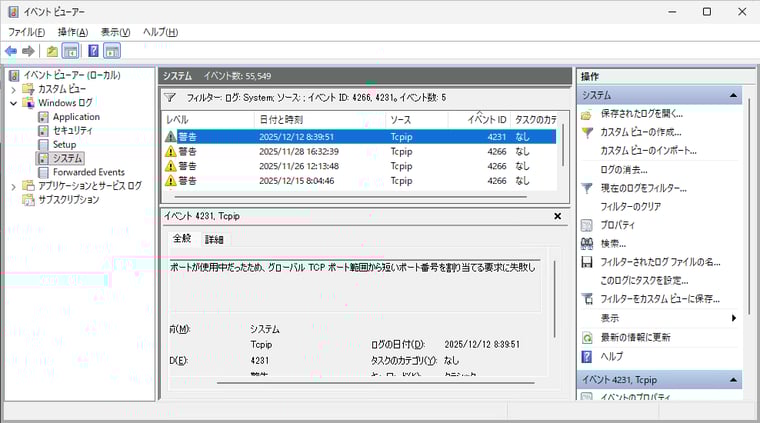Open the 操作 menu
760x423 pixels.
tap(73, 32)
